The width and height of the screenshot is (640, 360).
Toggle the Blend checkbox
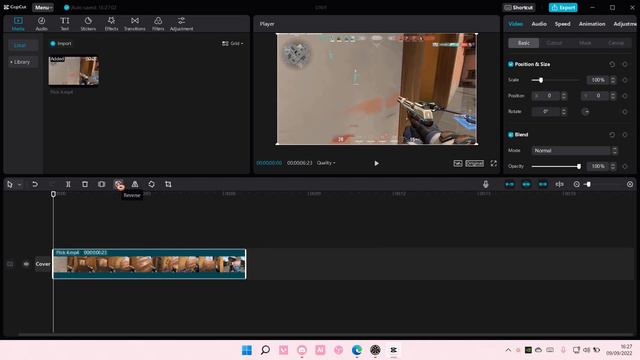click(511, 135)
